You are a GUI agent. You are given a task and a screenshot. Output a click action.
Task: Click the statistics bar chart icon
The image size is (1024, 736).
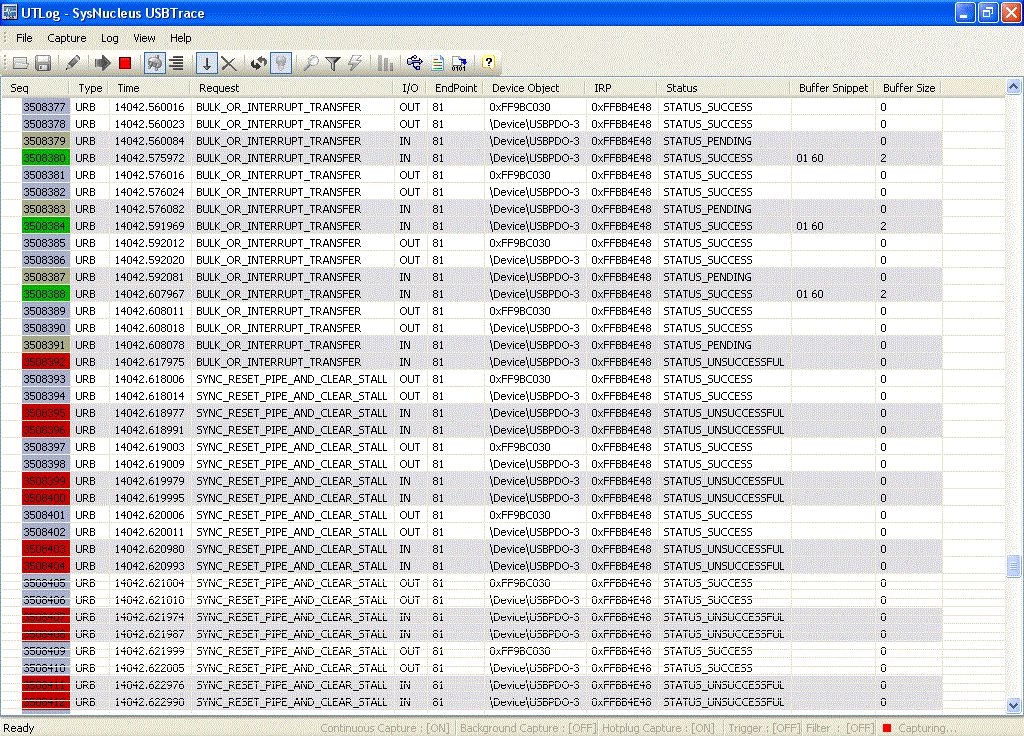tap(385, 63)
